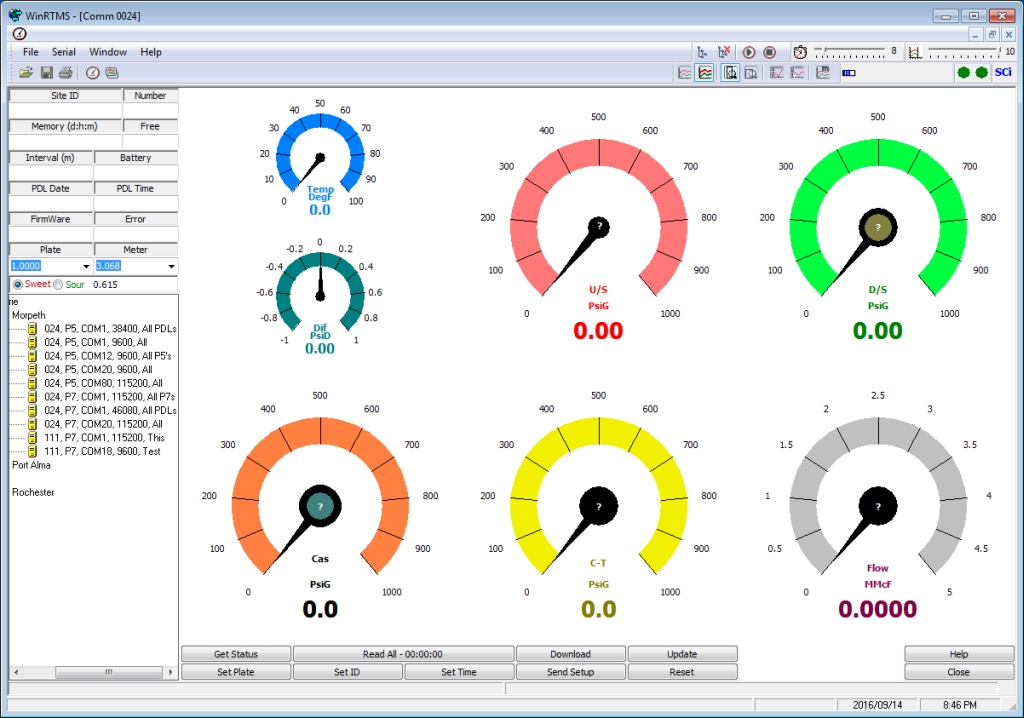Select the Sweet gas radio button
Screen dimensions: 1024x718
(x=18, y=284)
